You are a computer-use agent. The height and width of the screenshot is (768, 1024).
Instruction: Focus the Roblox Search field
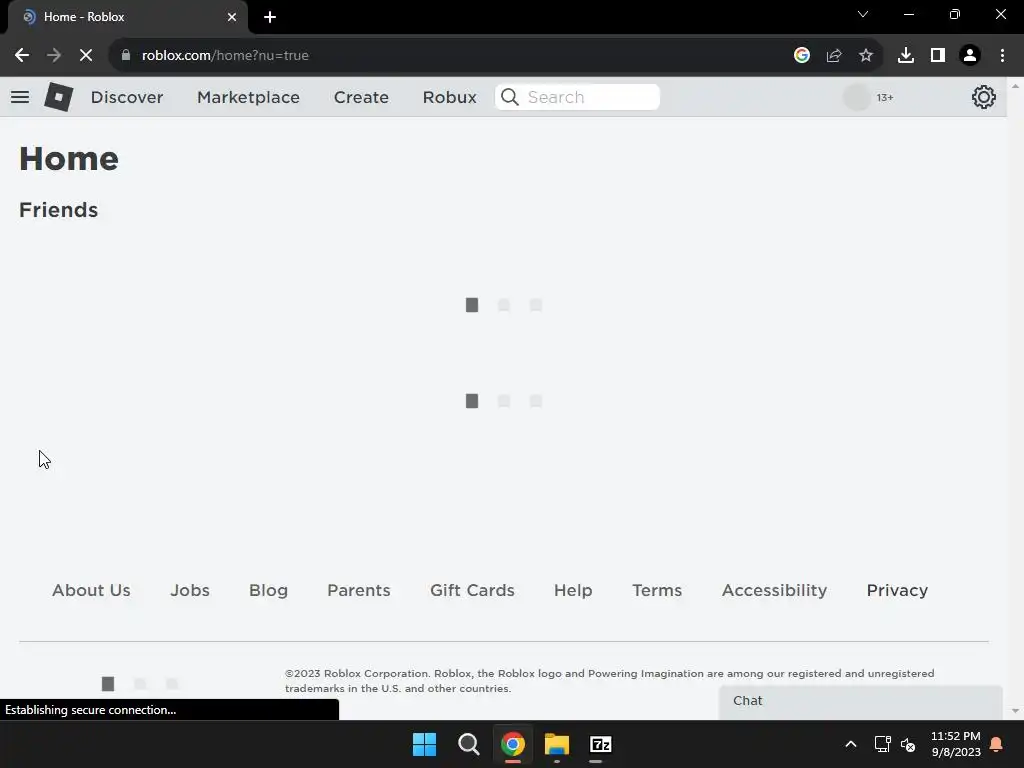click(x=577, y=97)
